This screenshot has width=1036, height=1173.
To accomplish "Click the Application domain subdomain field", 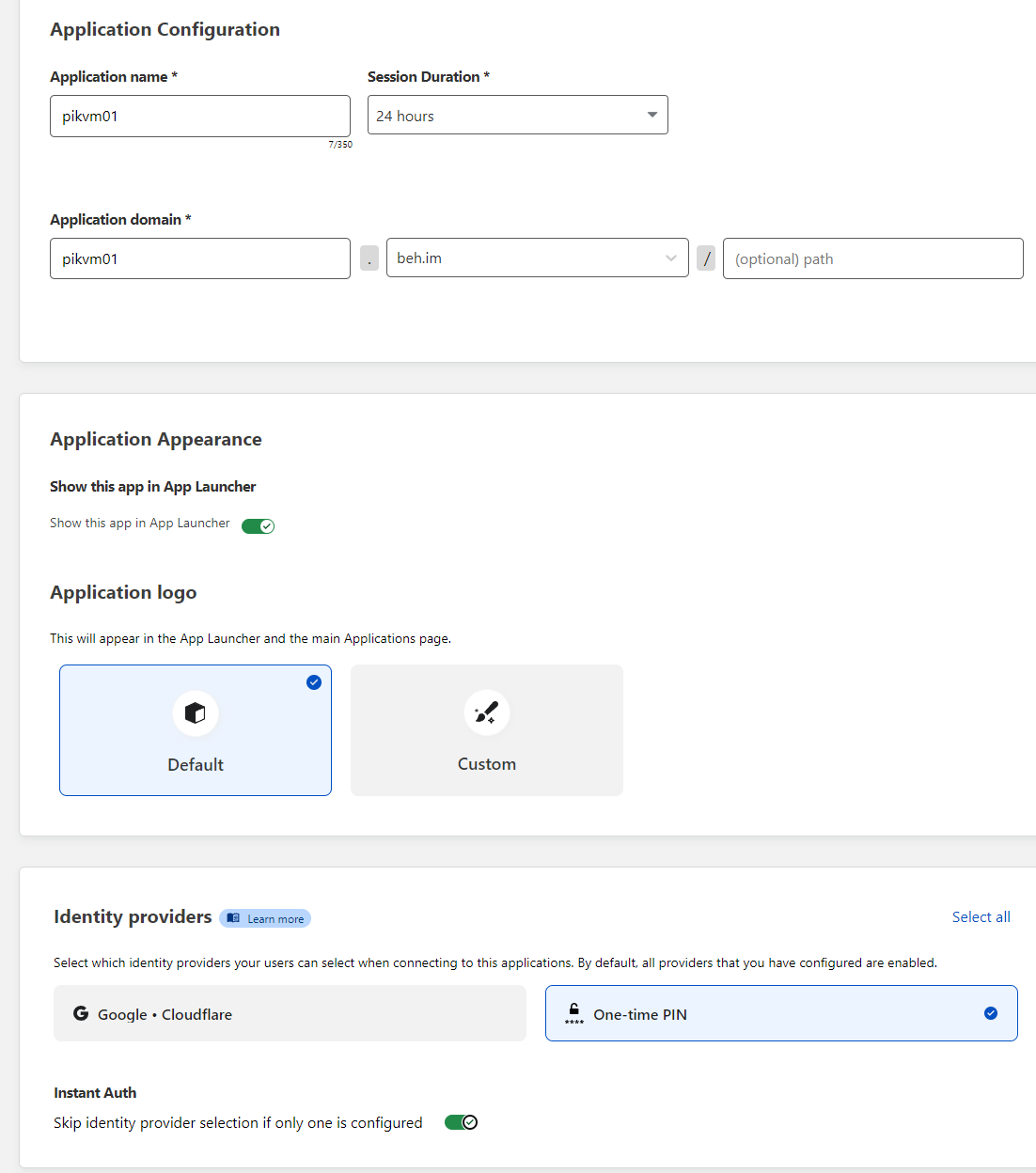I will [x=199, y=259].
